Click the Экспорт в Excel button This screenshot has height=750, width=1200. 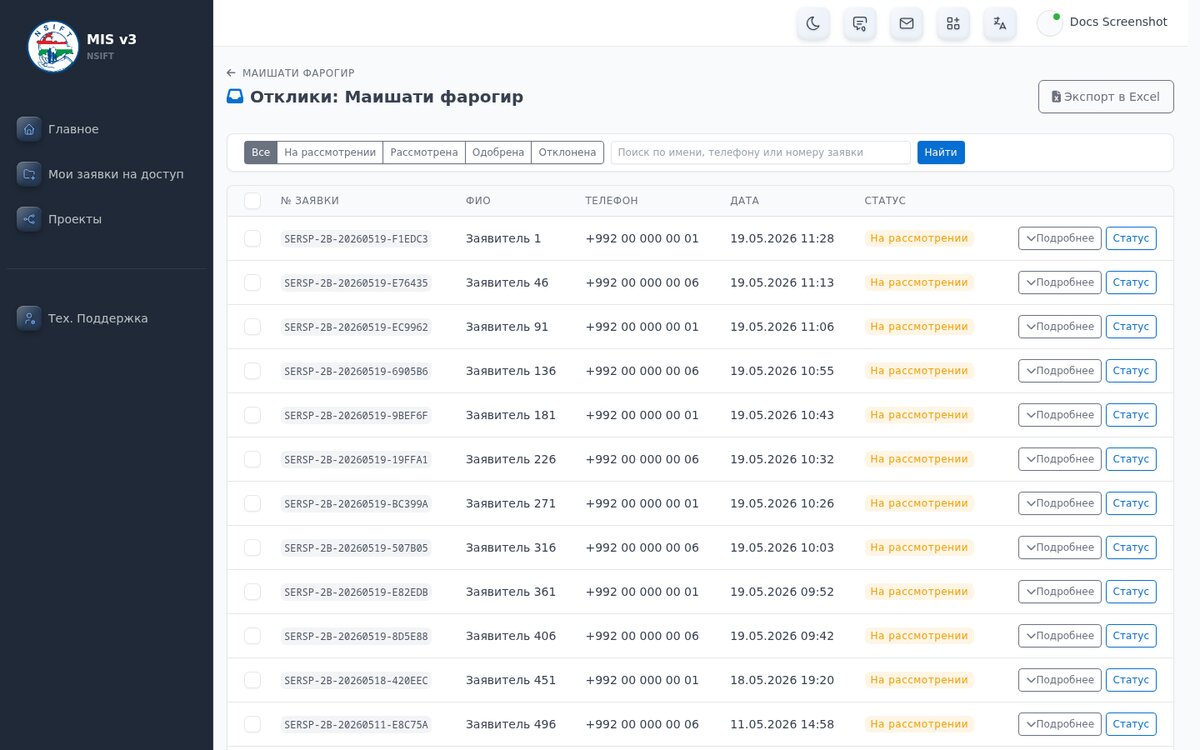(1106, 97)
